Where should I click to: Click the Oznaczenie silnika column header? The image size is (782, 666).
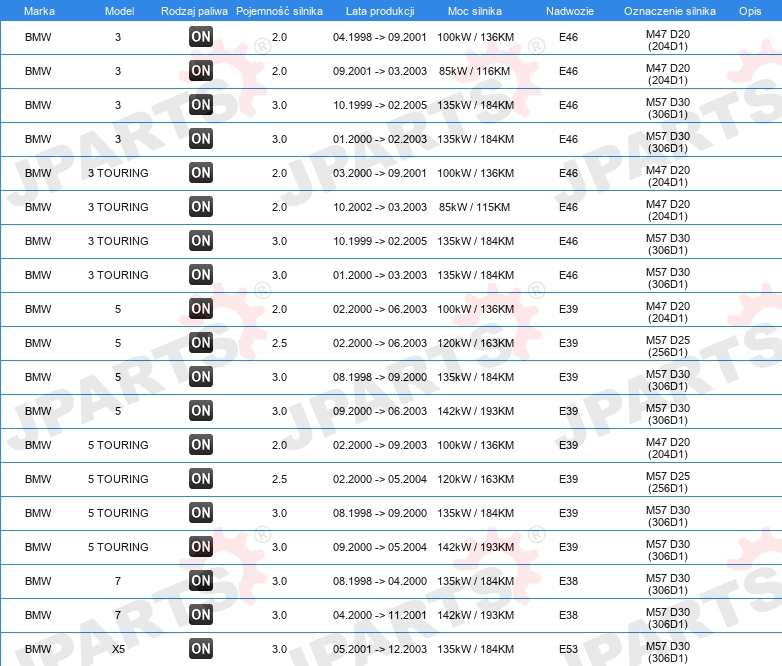click(x=670, y=11)
